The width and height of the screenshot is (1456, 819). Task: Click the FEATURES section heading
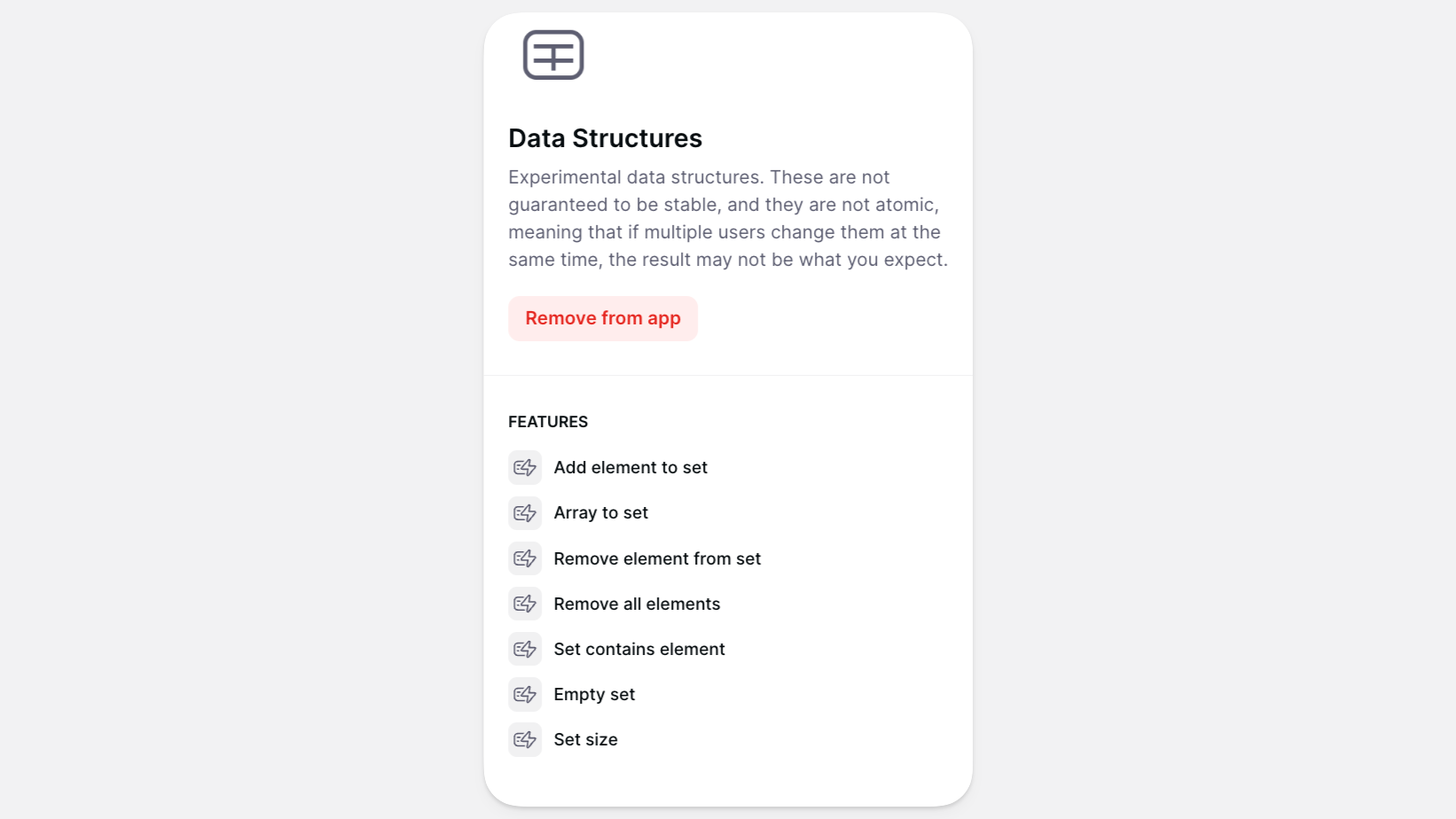[548, 422]
